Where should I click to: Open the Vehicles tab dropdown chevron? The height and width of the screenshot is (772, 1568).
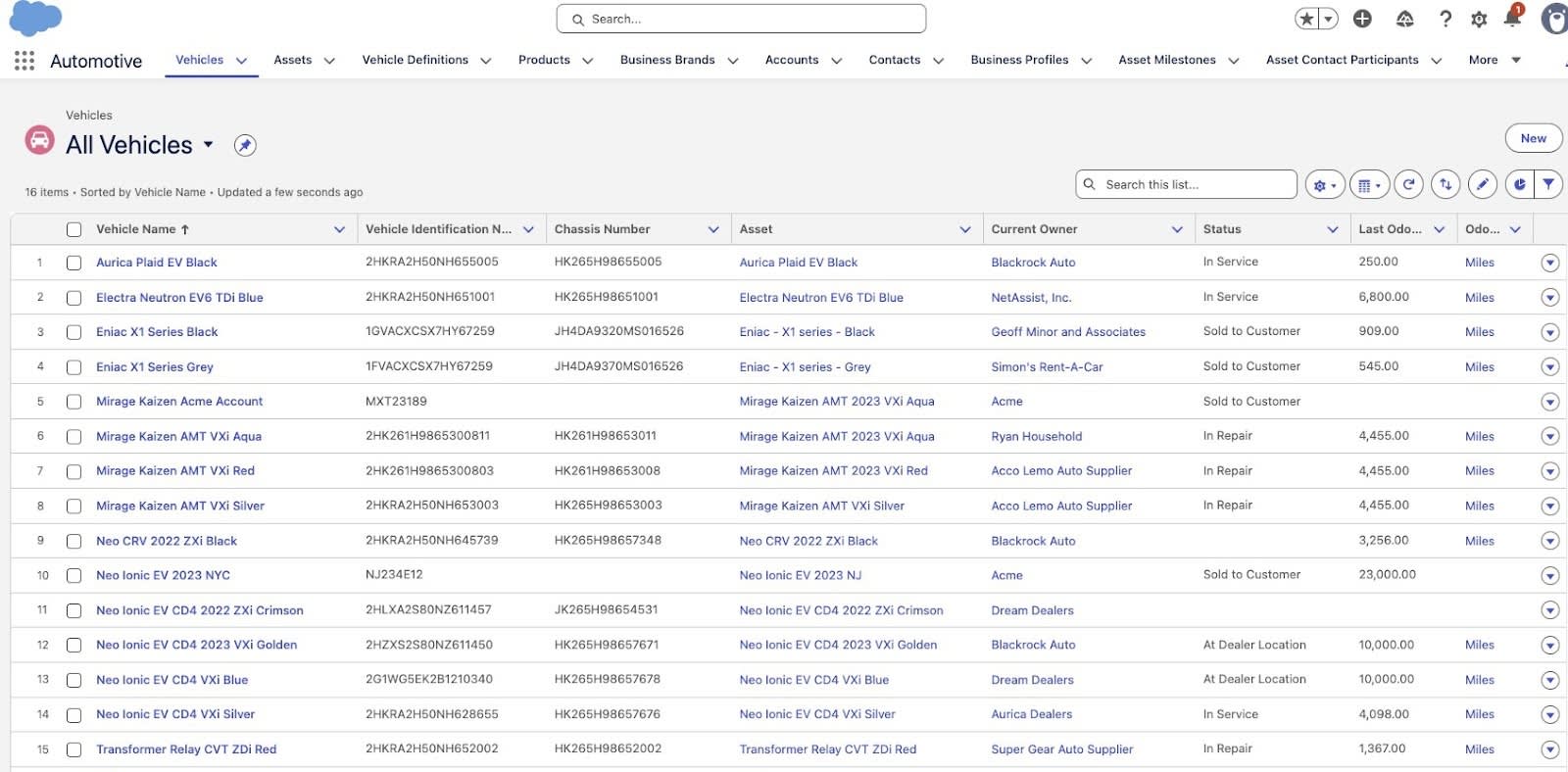pyautogui.click(x=241, y=61)
